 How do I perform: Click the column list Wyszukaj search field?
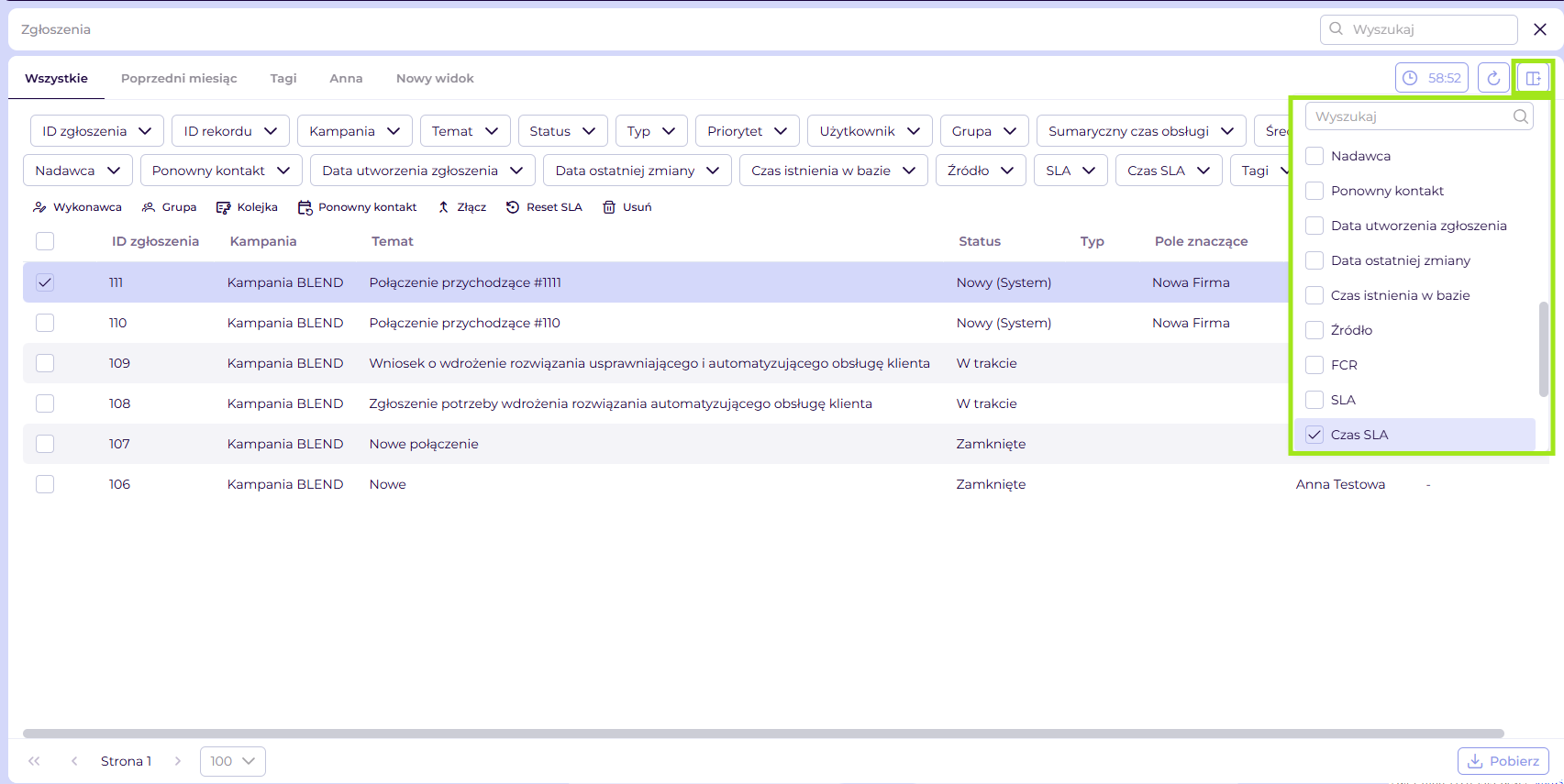tap(1411, 116)
